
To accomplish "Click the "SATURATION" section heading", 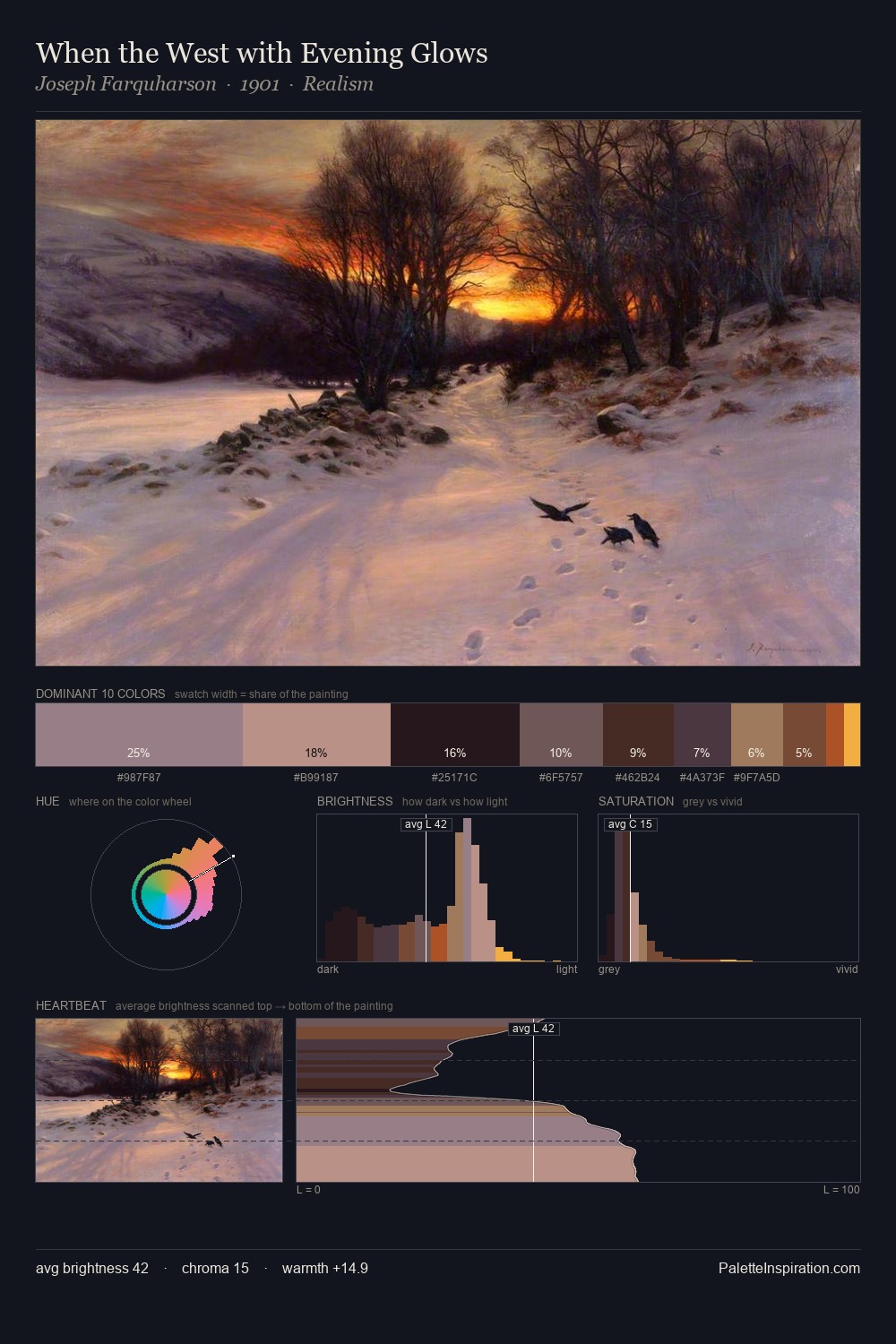I will coord(636,801).
